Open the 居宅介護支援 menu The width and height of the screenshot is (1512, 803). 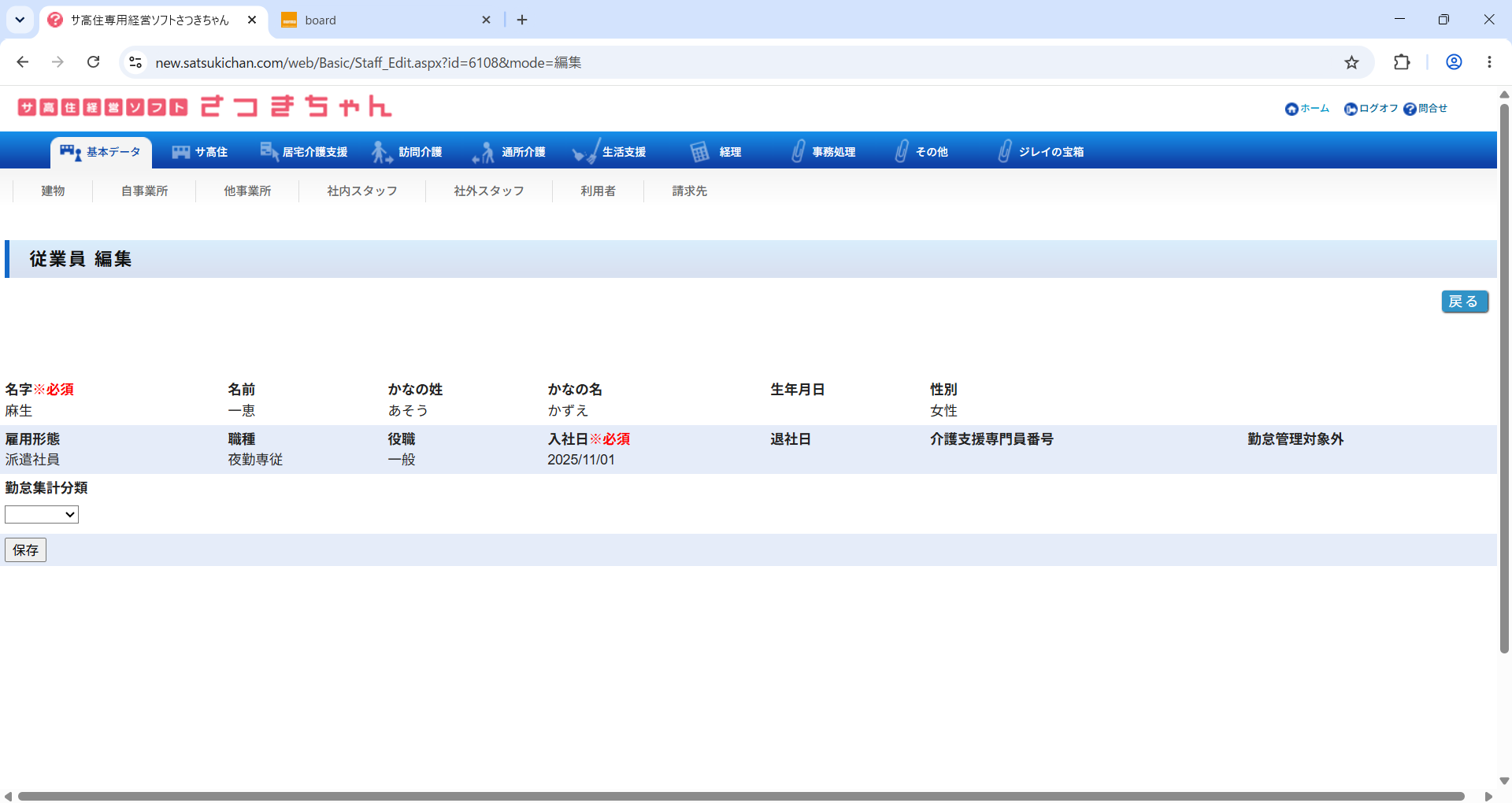(304, 152)
